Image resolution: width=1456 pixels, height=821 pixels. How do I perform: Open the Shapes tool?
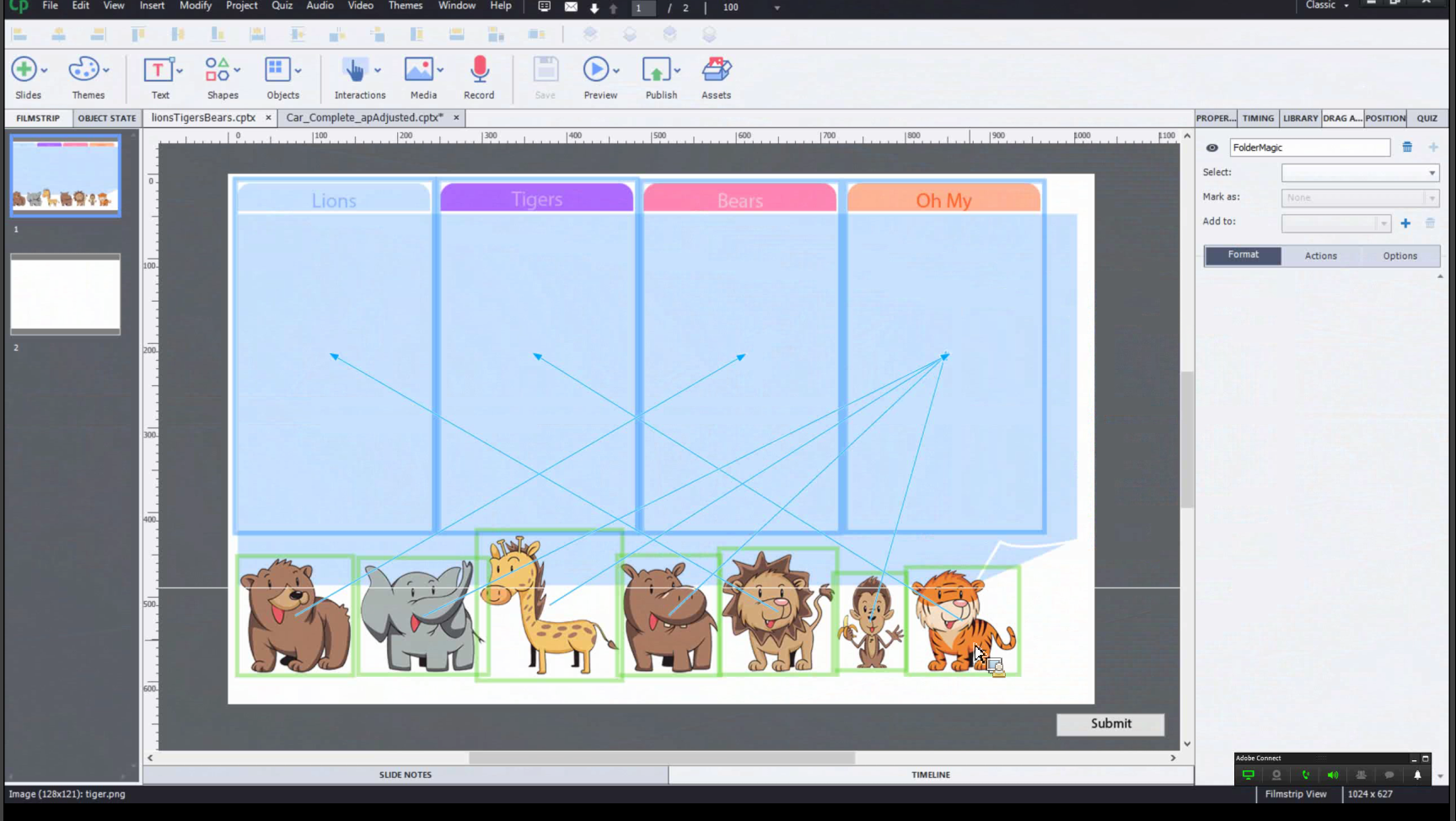(x=218, y=70)
